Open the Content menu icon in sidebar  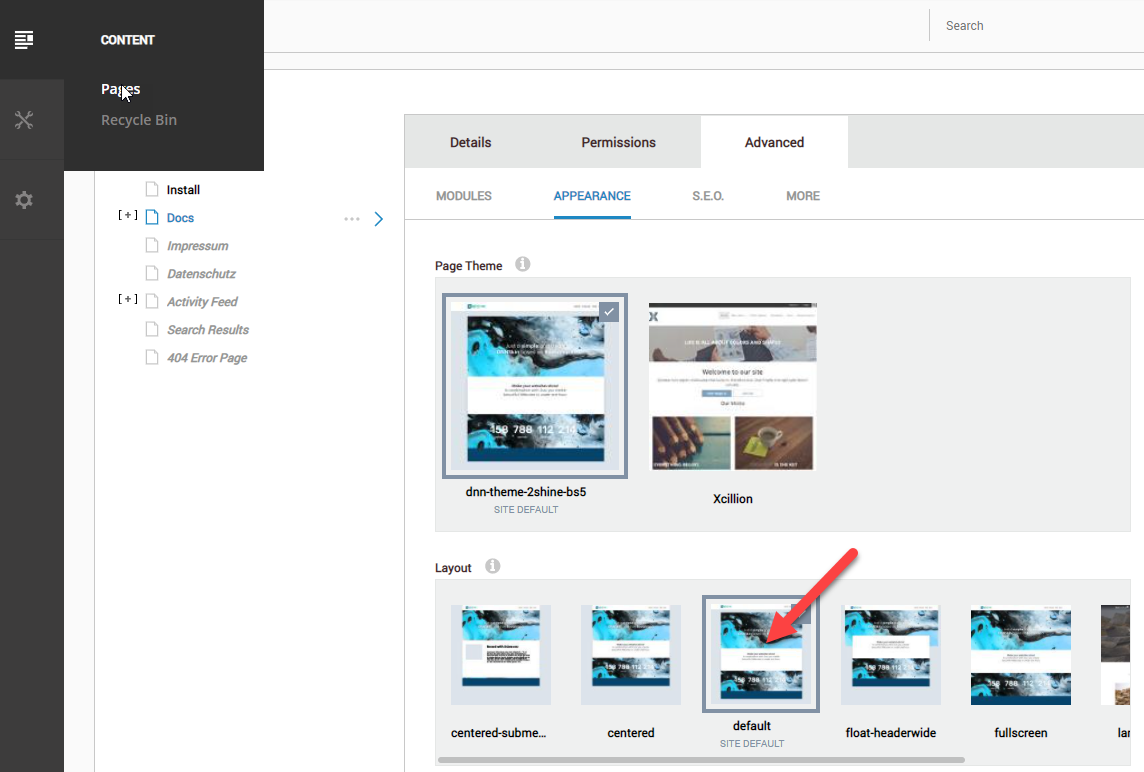tap(24, 40)
